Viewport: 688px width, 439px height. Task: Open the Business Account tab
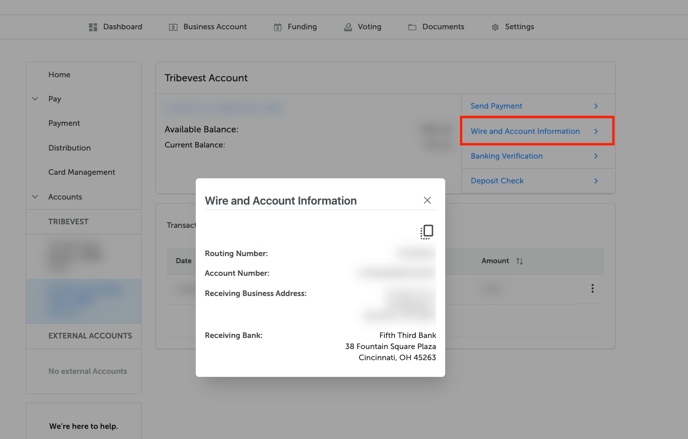coord(208,27)
